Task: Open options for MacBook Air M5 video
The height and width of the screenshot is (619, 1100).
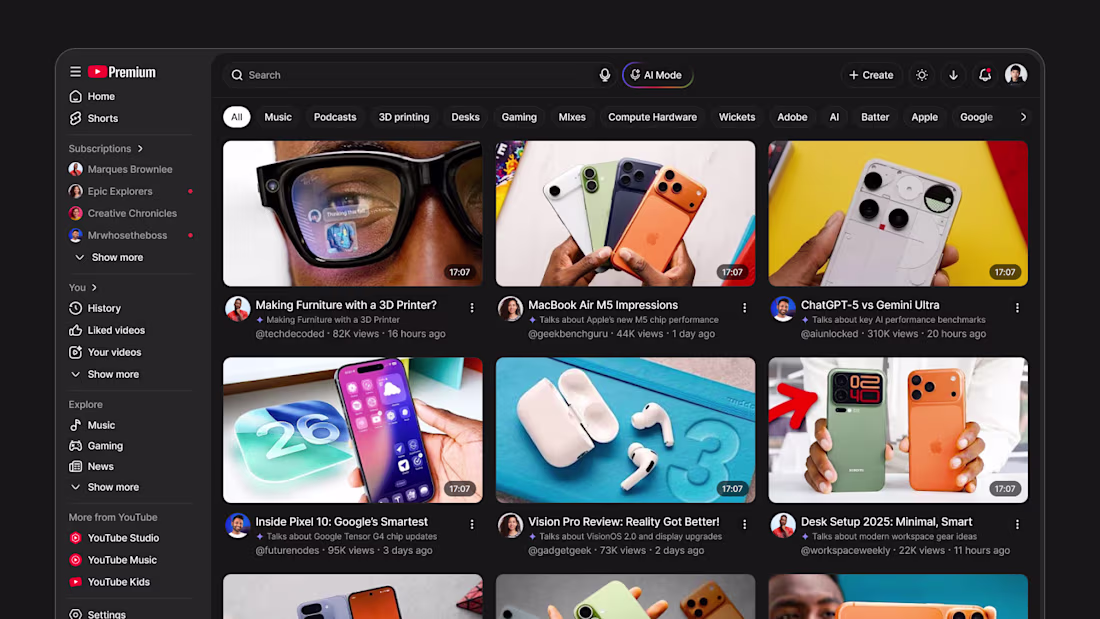Action: pos(744,307)
